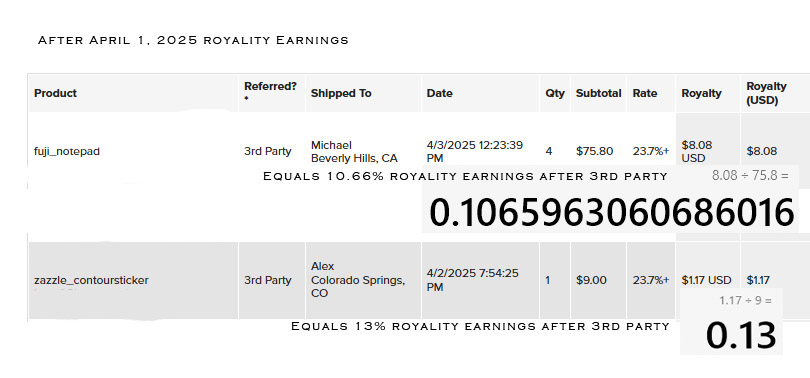
Task: Select the zazzle_contoursticker product name
Action: (x=91, y=280)
